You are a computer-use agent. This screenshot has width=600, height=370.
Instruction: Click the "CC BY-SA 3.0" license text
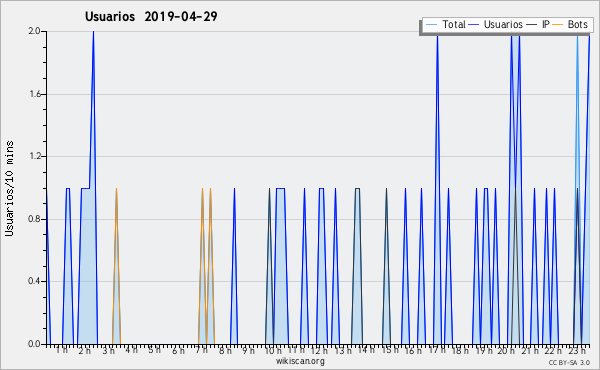click(569, 362)
